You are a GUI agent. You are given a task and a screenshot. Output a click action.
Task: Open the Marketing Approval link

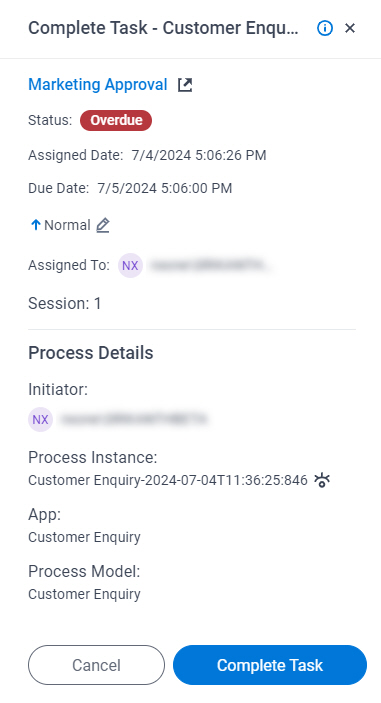point(98,84)
